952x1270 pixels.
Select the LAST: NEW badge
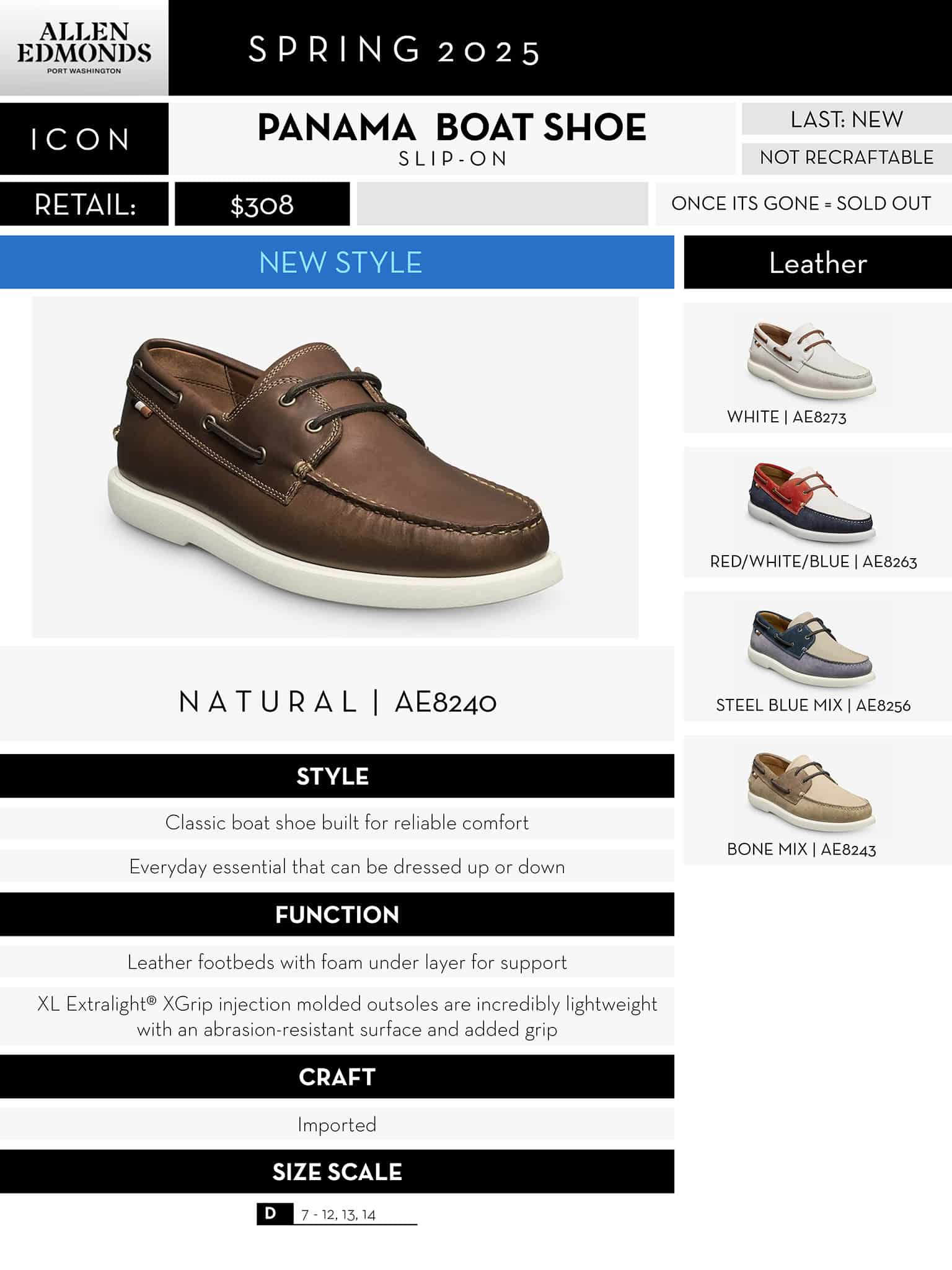click(847, 119)
